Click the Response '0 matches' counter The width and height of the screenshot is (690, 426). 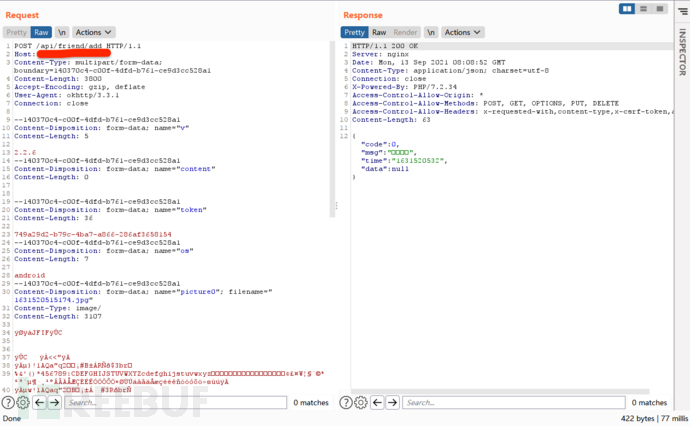[x=649, y=402]
